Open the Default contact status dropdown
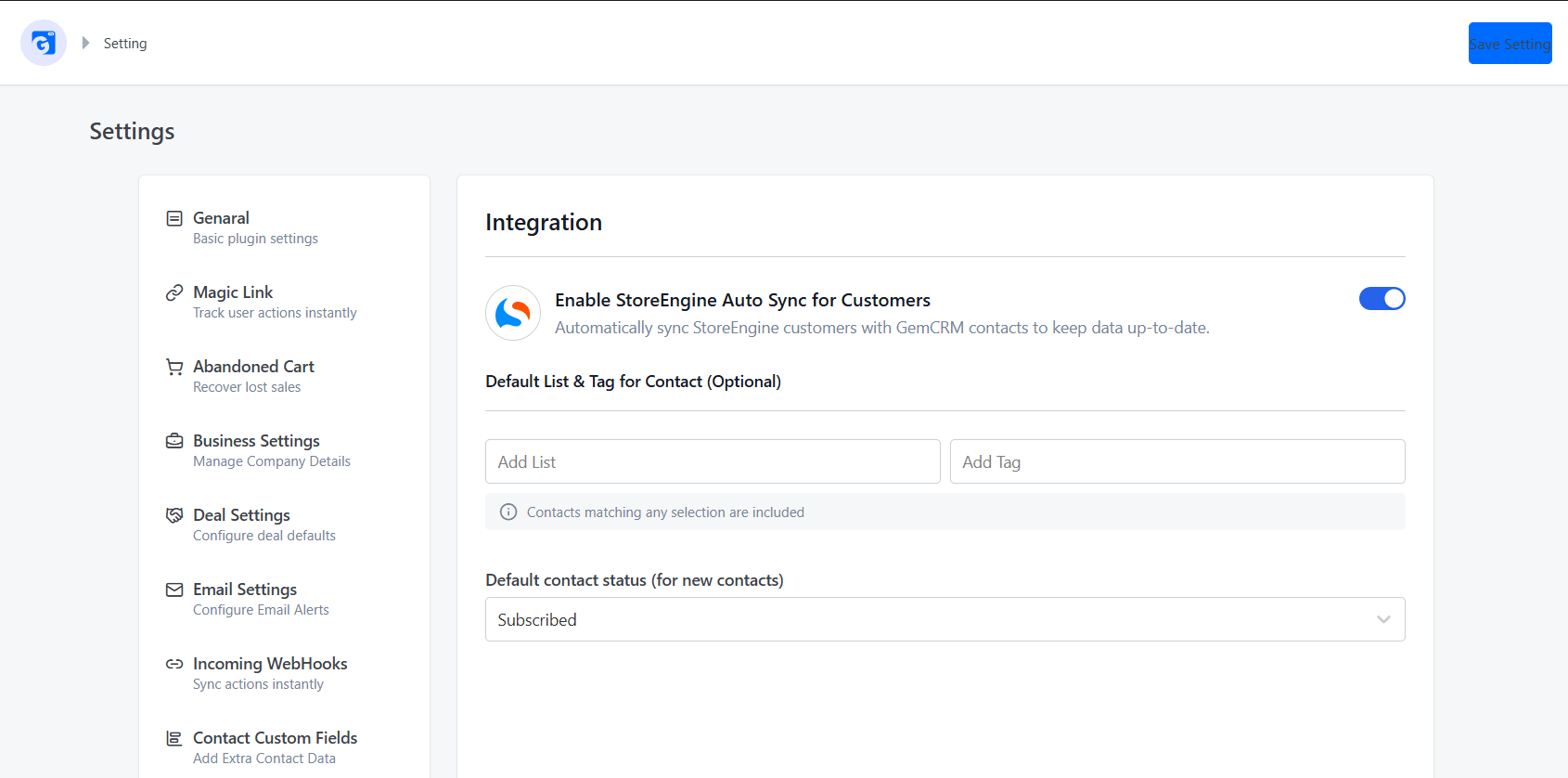This screenshot has width=1568, height=778. (x=945, y=619)
